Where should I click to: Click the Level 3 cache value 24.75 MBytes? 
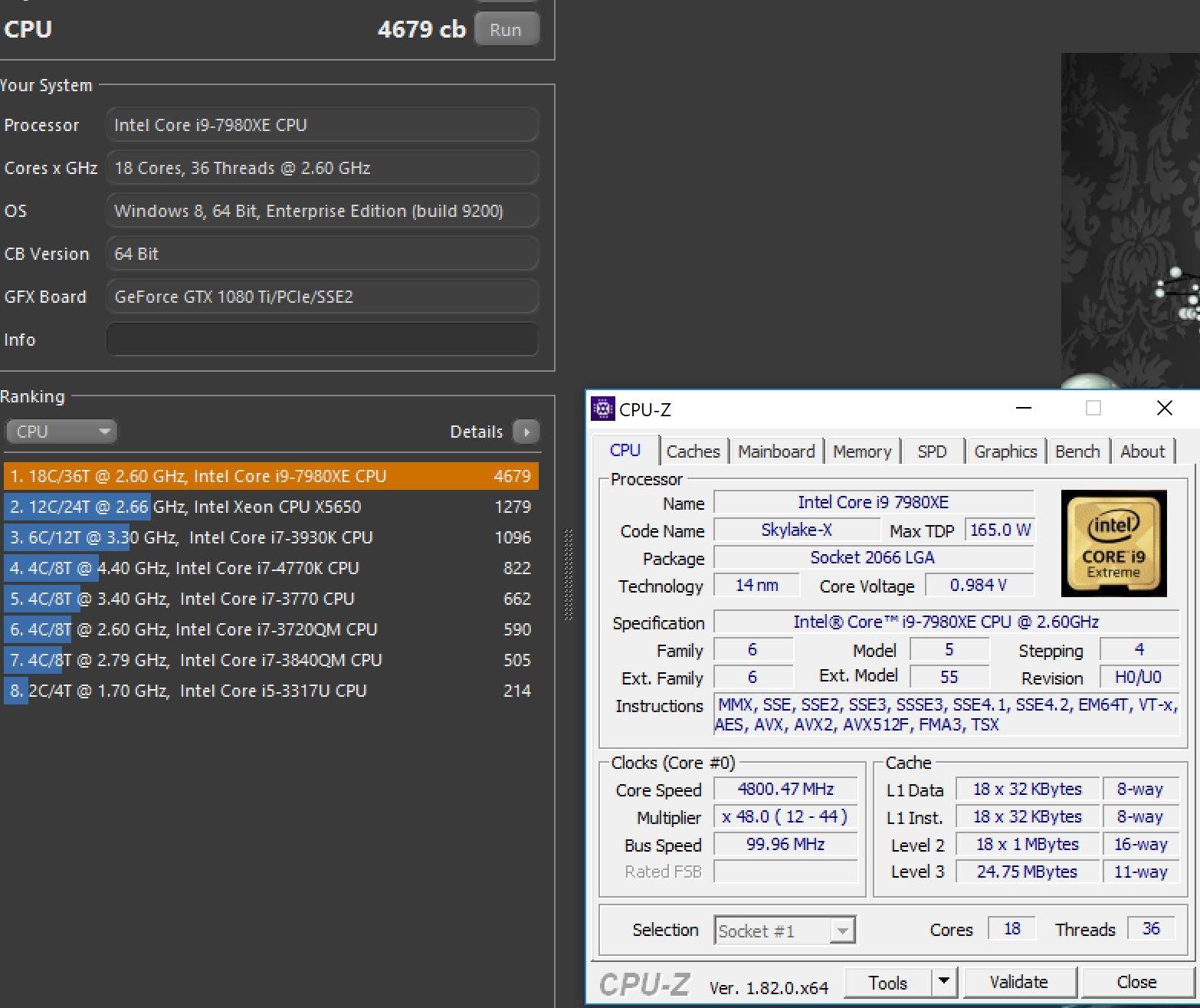pyautogui.click(x=1027, y=872)
